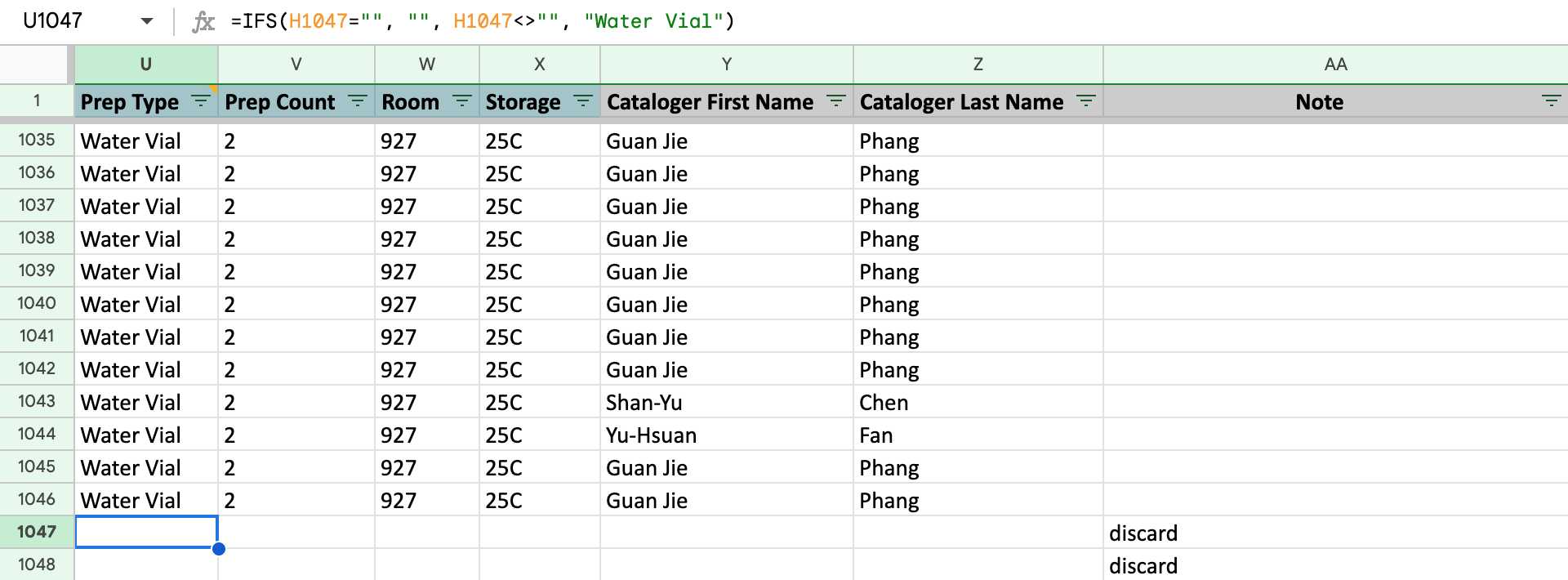The width and height of the screenshot is (1568, 580).
Task: Click the fx function icon
Action: pos(203,21)
